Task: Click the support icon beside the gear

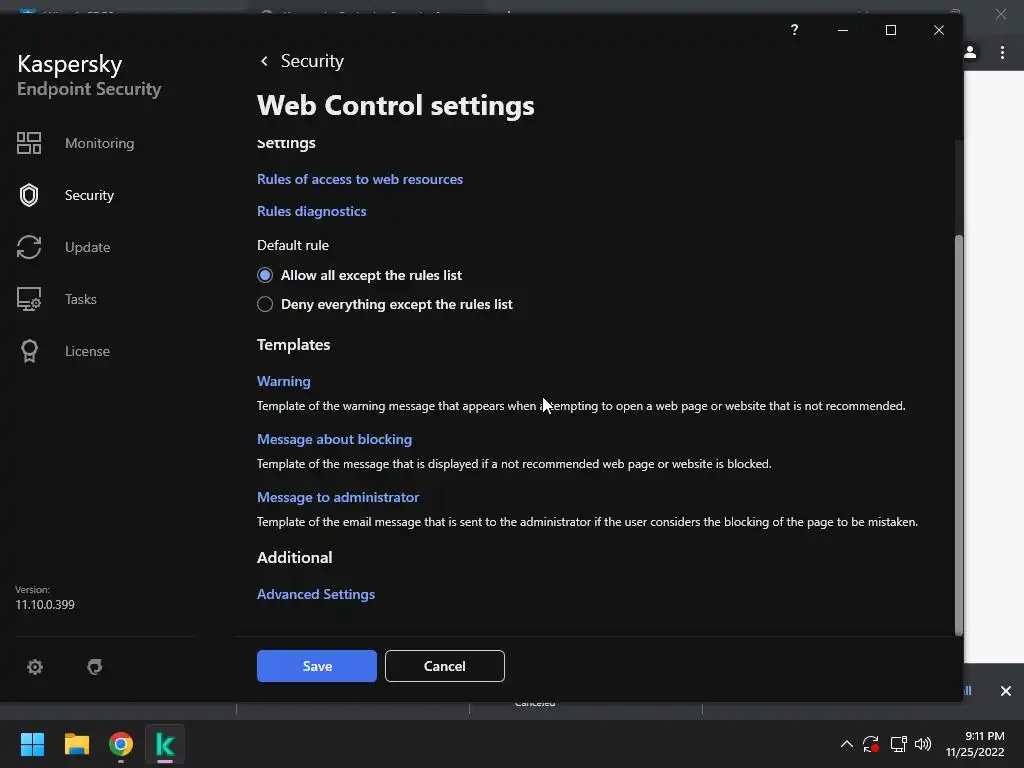Action: [x=95, y=667]
